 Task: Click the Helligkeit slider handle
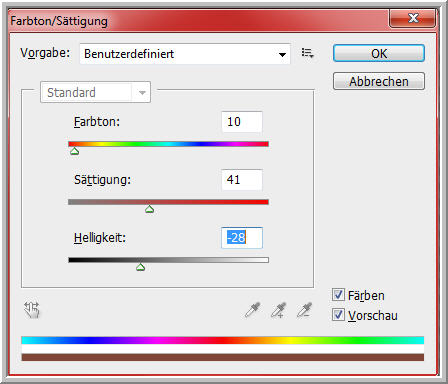(x=140, y=267)
